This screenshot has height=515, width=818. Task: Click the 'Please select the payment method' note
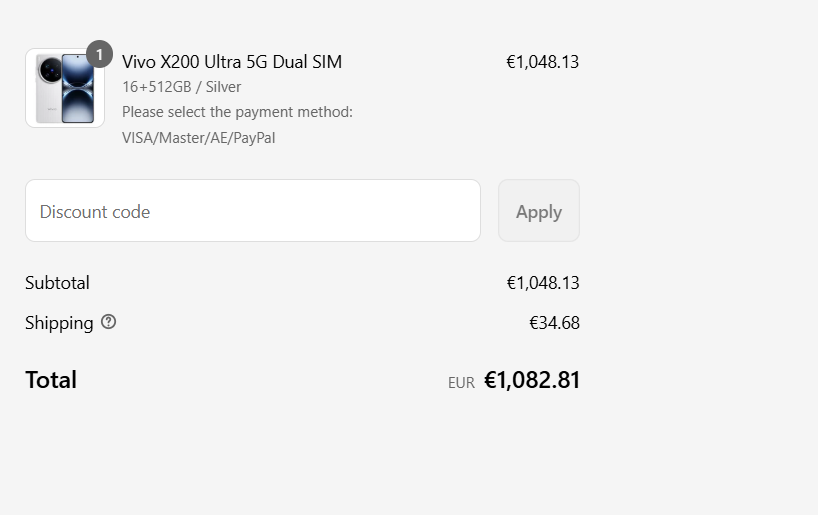[237, 112]
